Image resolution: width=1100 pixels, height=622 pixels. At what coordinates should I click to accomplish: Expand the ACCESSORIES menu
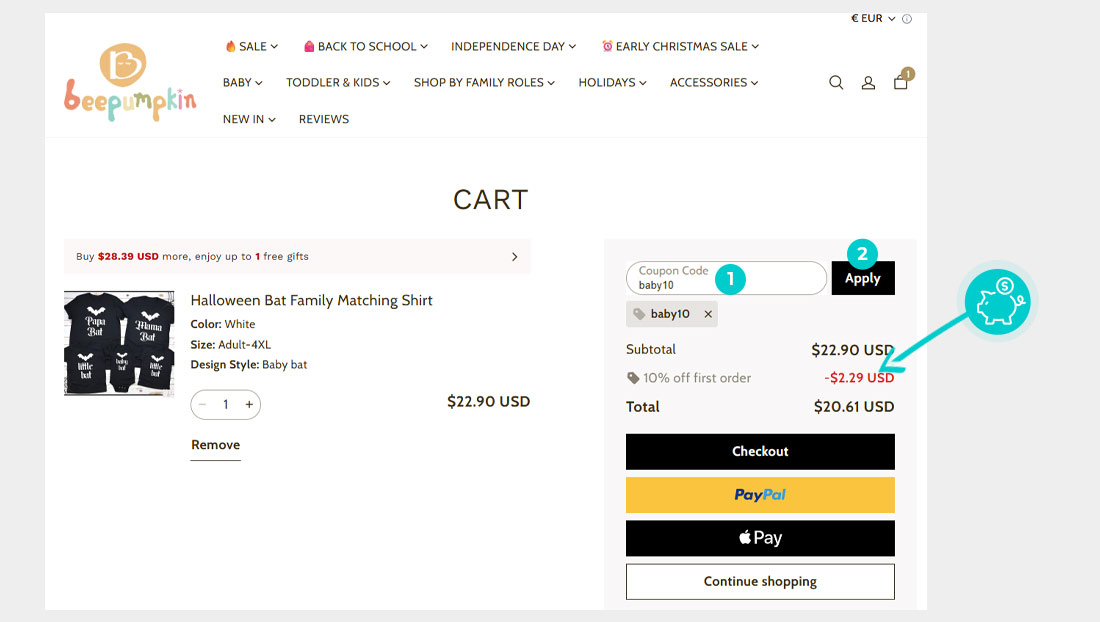point(714,83)
